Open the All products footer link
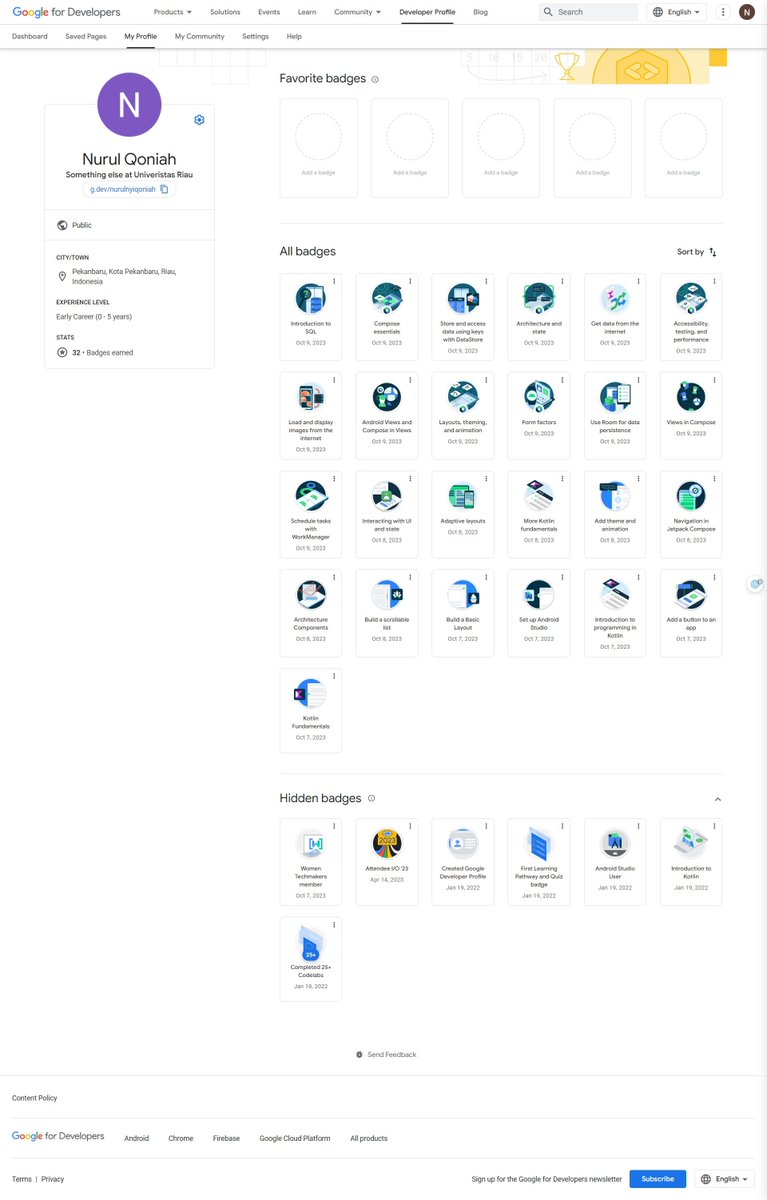This screenshot has width=767, height=1200. [x=369, y=1138]
